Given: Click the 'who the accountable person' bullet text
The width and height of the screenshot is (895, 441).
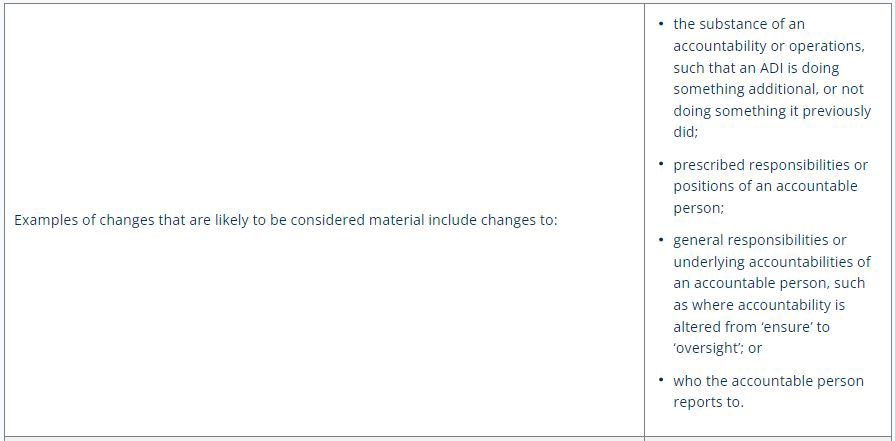Looking at the screenshot, I should coord(768,381).
